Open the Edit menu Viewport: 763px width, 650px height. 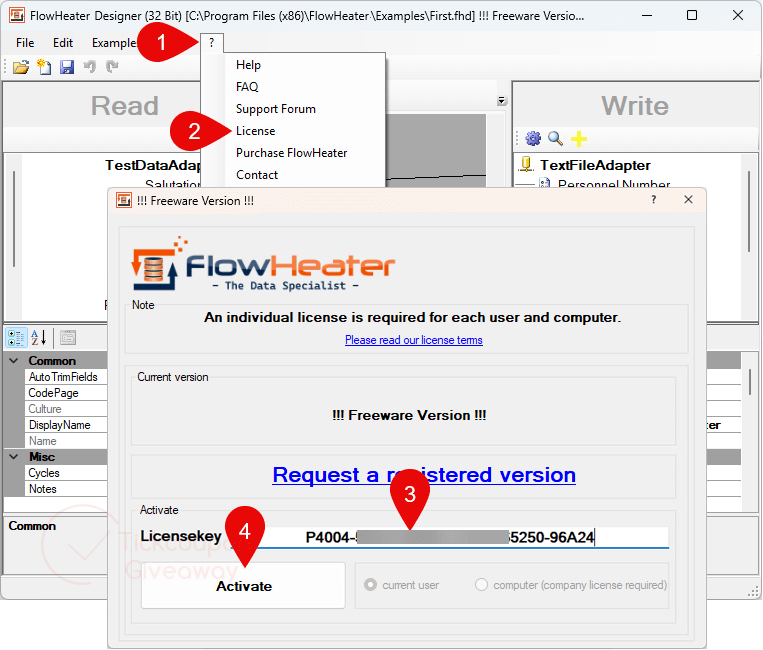(63, 43)
